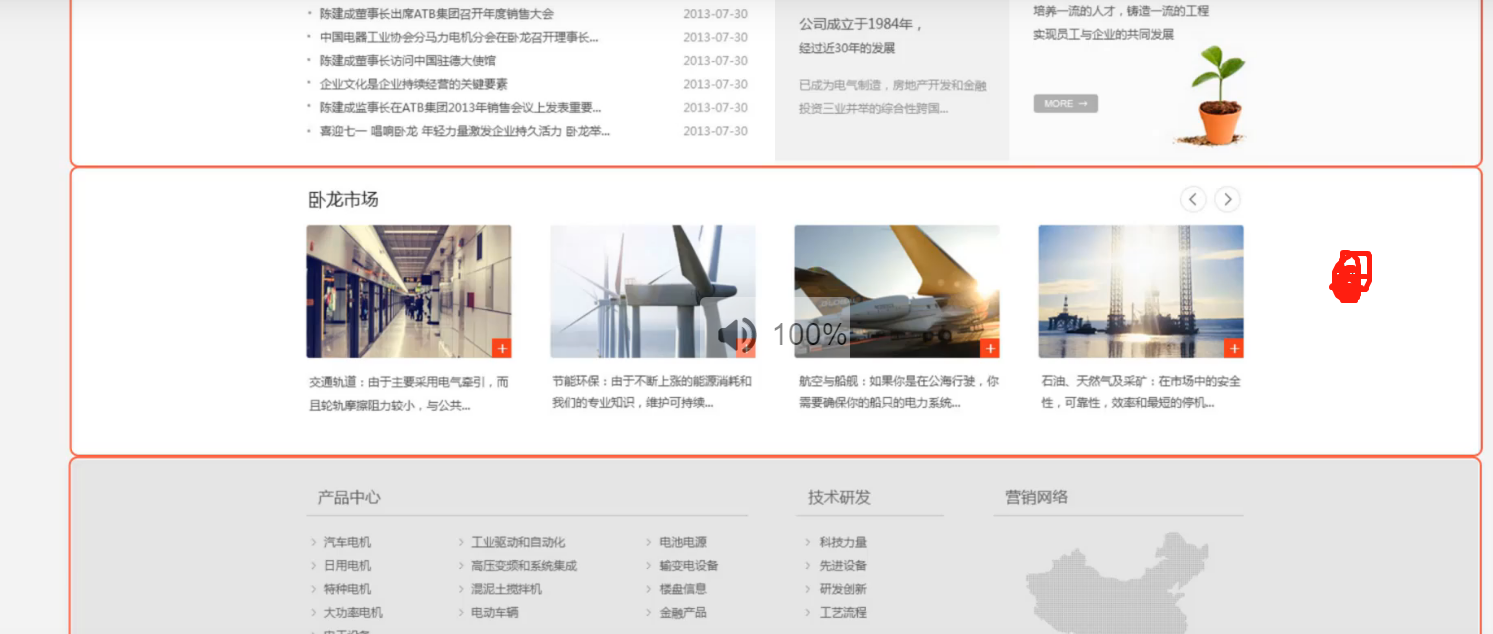Click the 研发创新 link
The width and height of the screenshot is (1493, 634).
coord(843,589)
